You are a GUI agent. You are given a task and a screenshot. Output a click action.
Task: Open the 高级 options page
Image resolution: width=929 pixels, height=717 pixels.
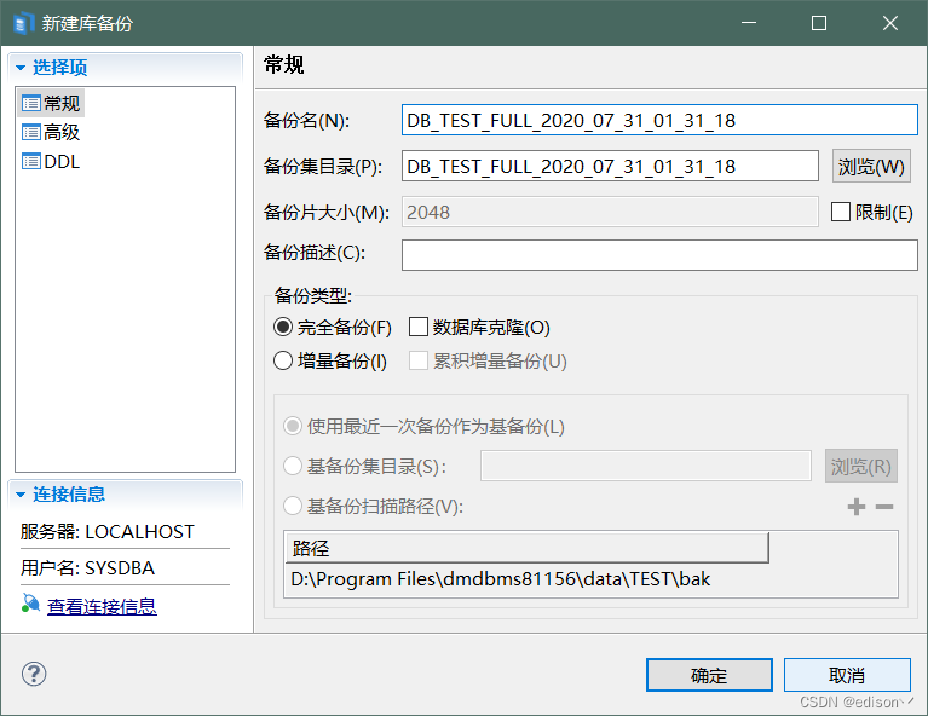(x=52, y=132)
